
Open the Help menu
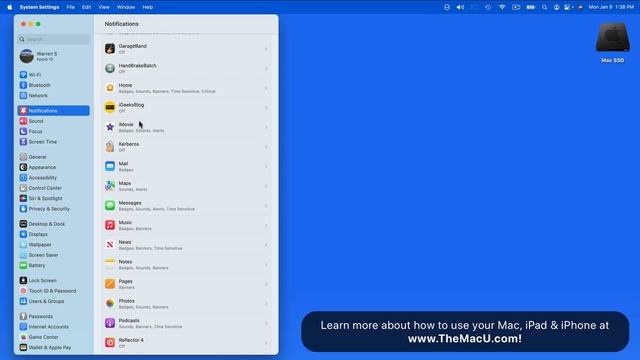[148, 7]
